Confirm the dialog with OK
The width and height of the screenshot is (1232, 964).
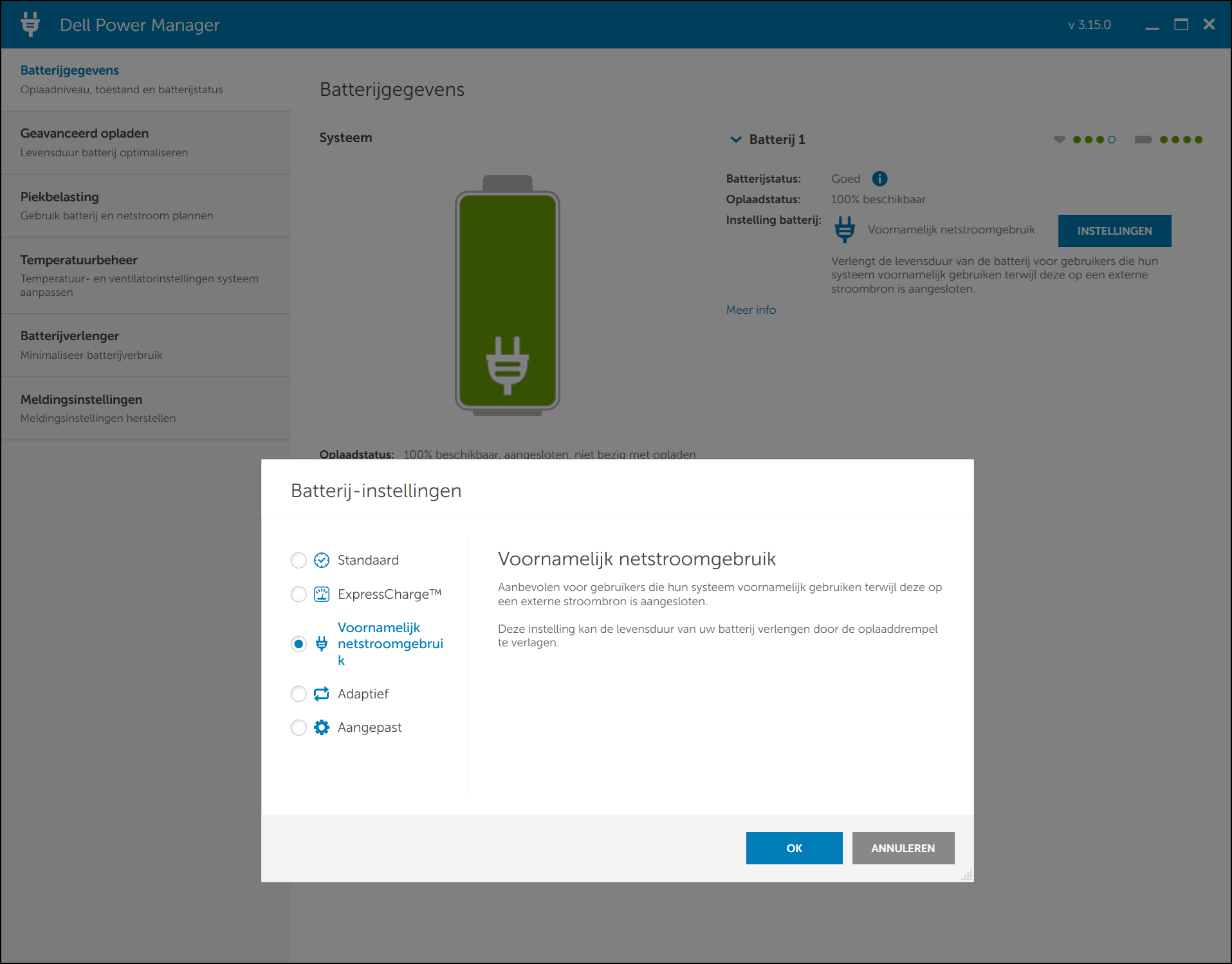795,848
